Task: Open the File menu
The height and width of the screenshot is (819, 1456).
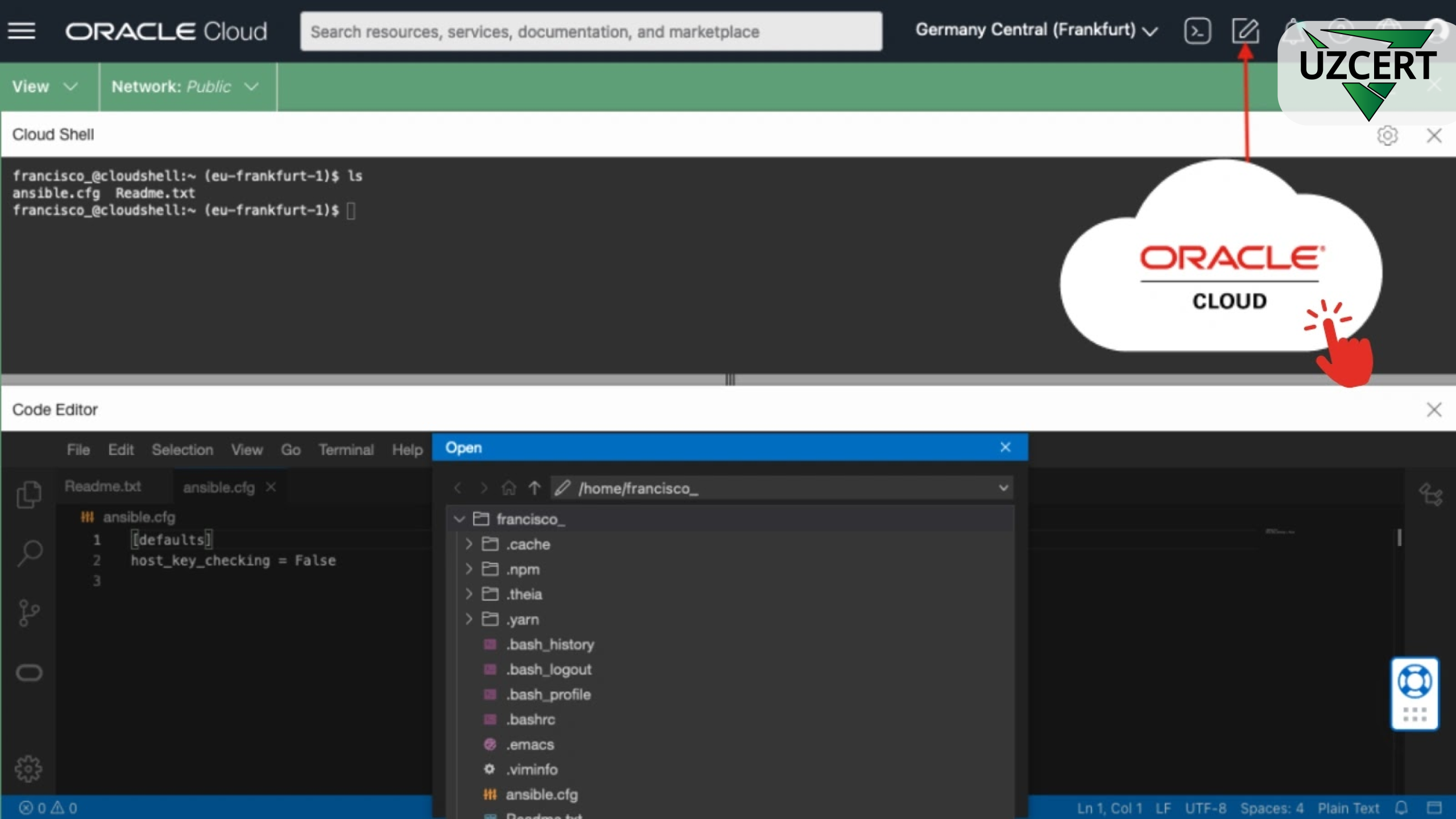Action: tap(78, 449)
